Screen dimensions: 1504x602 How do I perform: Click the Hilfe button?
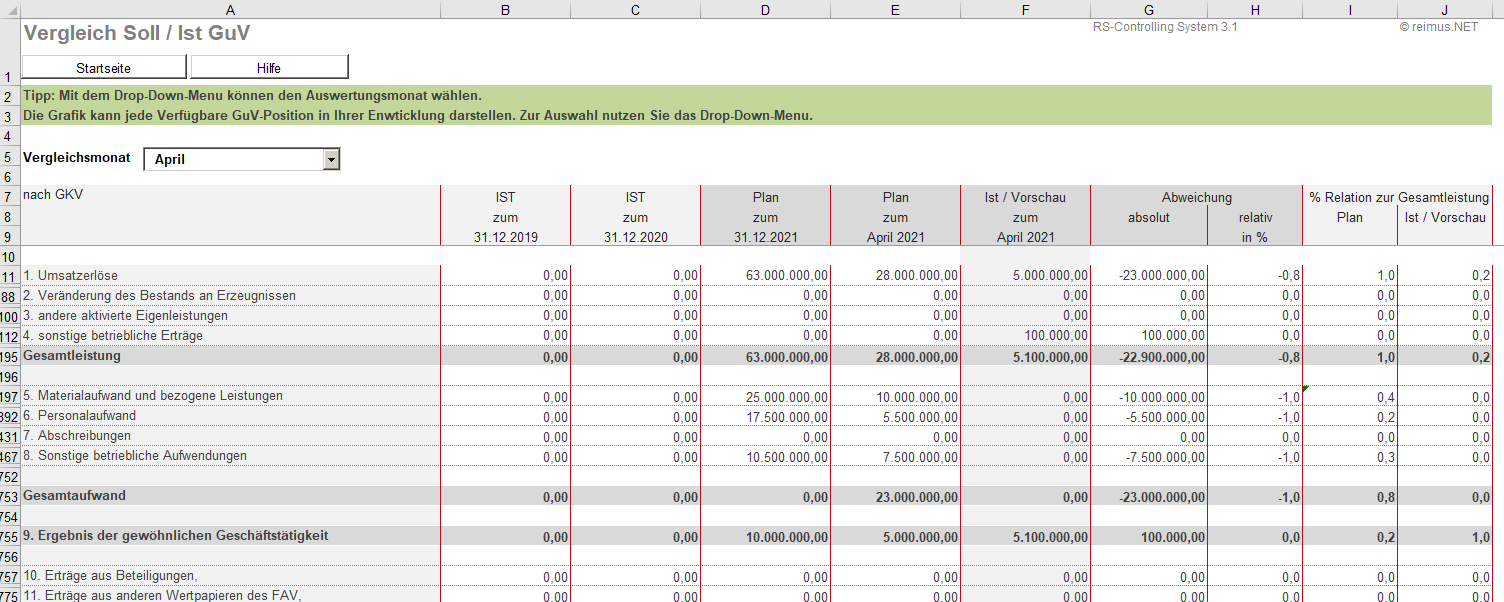point(269,68)
